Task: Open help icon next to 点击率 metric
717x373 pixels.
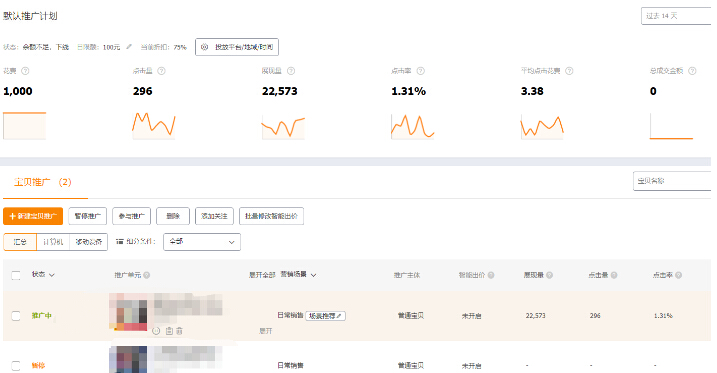Action: [x=421, y=71]
